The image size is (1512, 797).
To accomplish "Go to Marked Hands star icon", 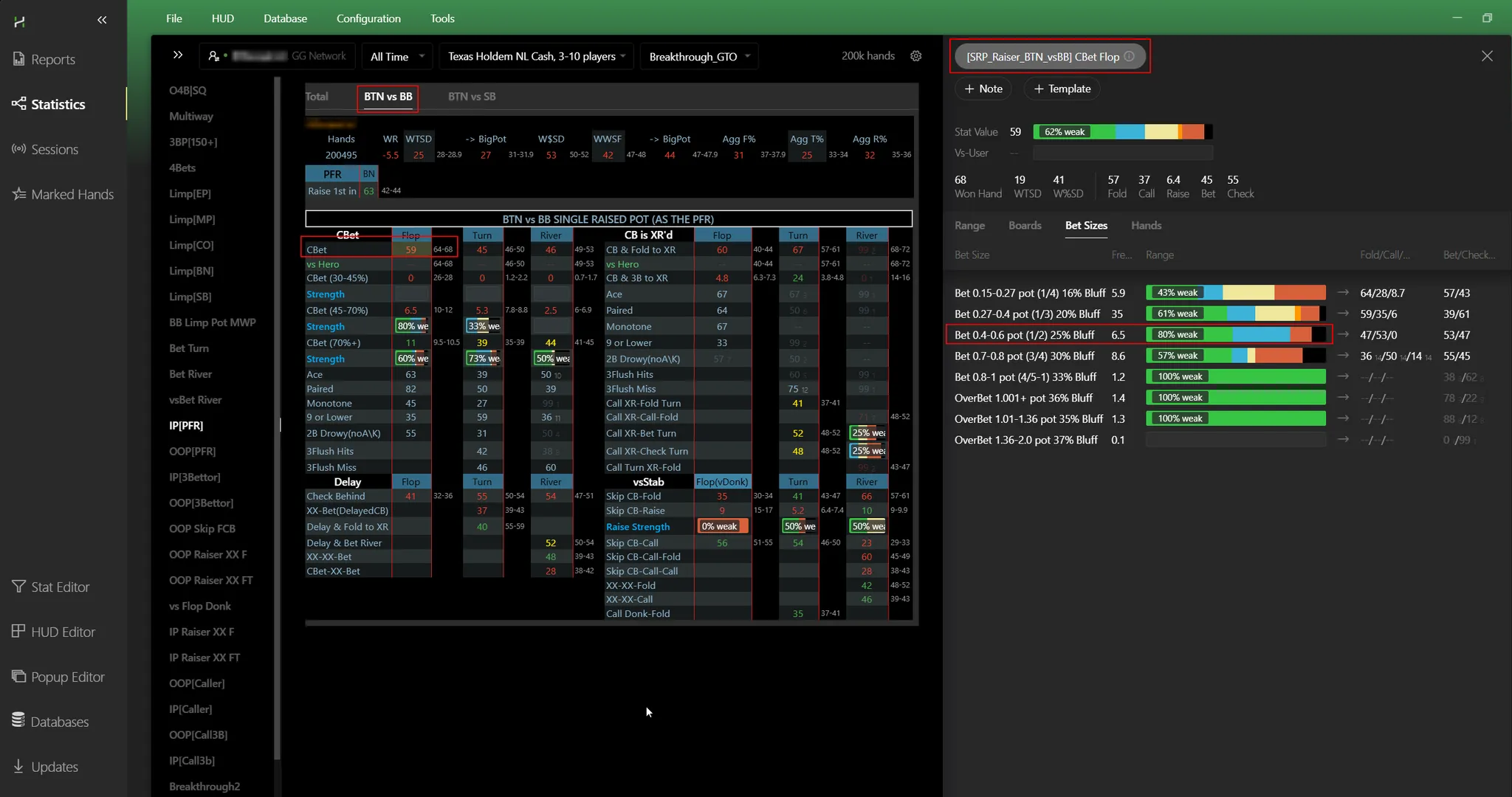I will 19,194.
